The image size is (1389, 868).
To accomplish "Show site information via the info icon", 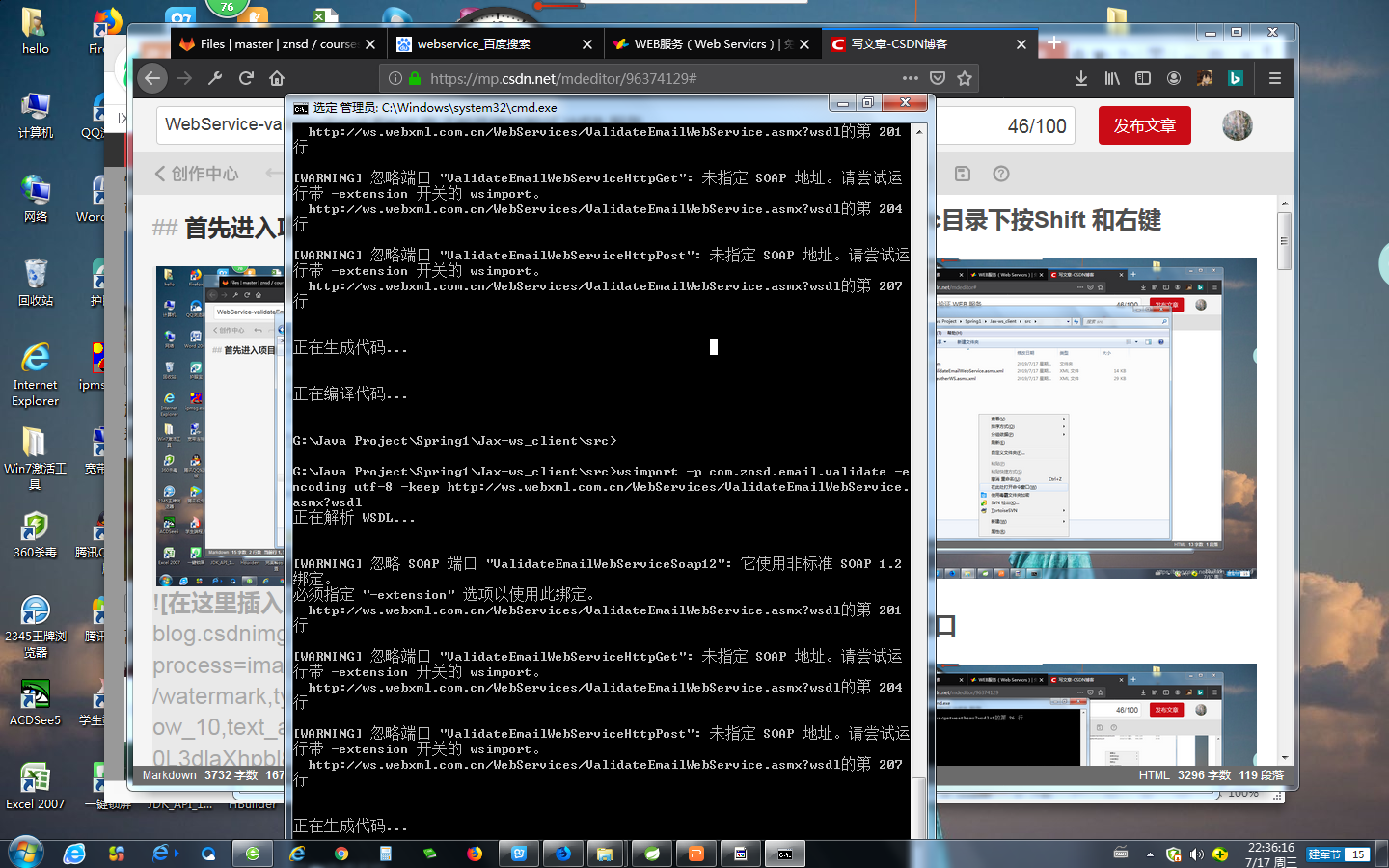I will click(395, 78).
